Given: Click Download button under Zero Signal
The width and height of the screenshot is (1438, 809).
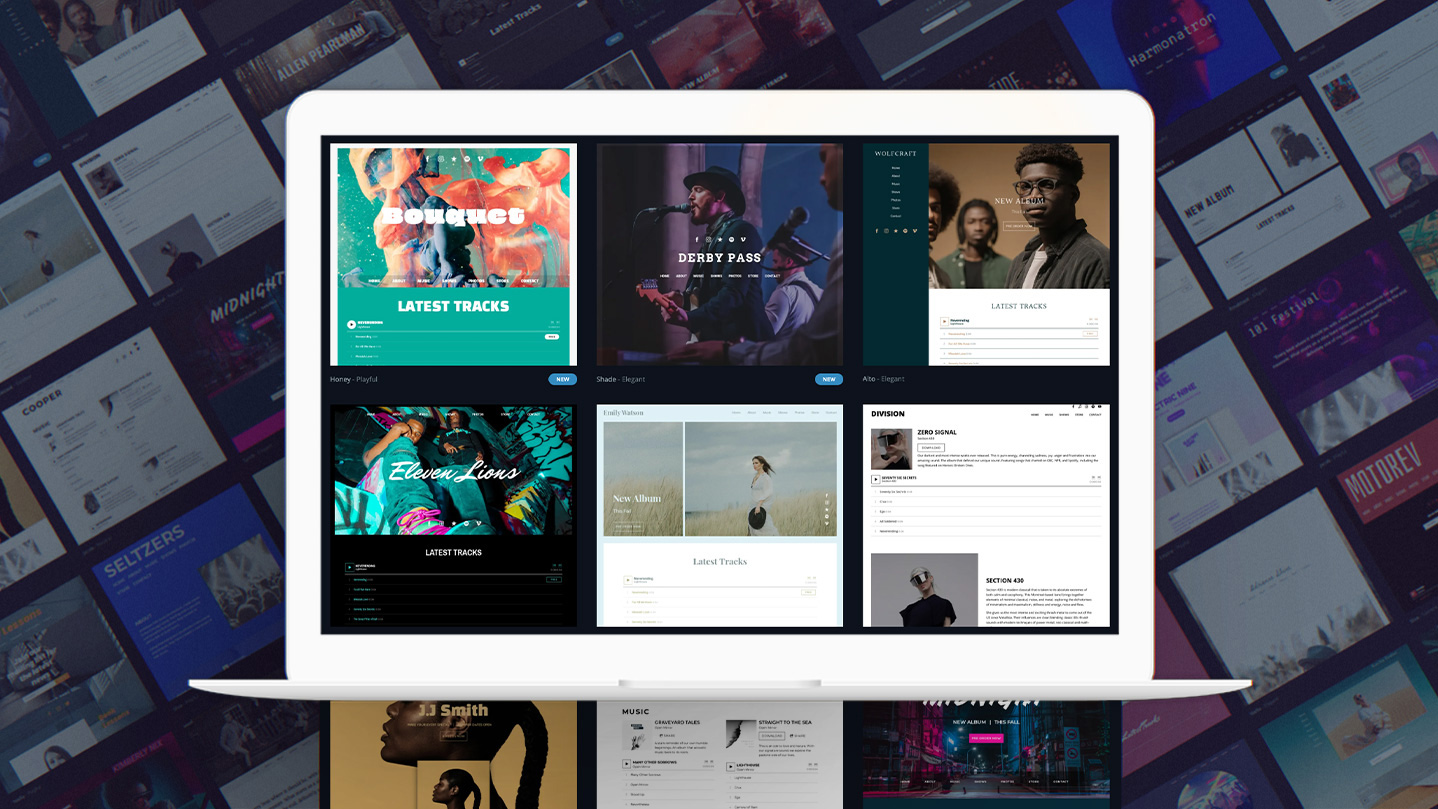Looking at the screenshot, I should (x=930, y=447).
